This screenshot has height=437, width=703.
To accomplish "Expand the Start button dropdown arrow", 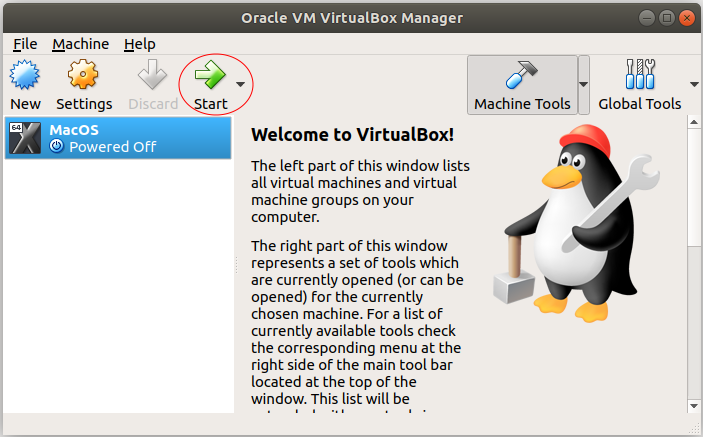I will (x=240, y=84).
